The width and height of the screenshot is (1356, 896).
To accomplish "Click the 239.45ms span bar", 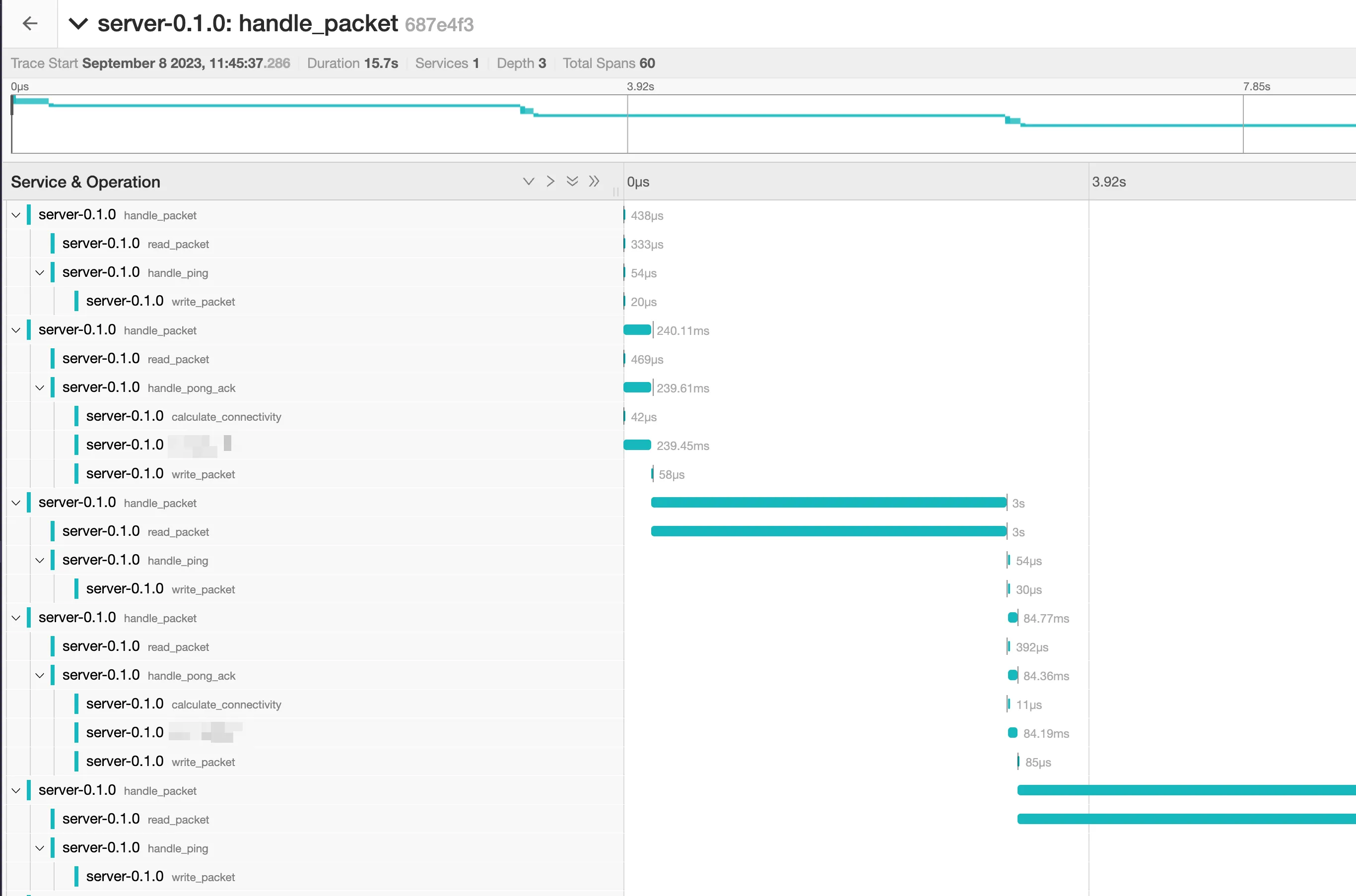I will [637, 445].
